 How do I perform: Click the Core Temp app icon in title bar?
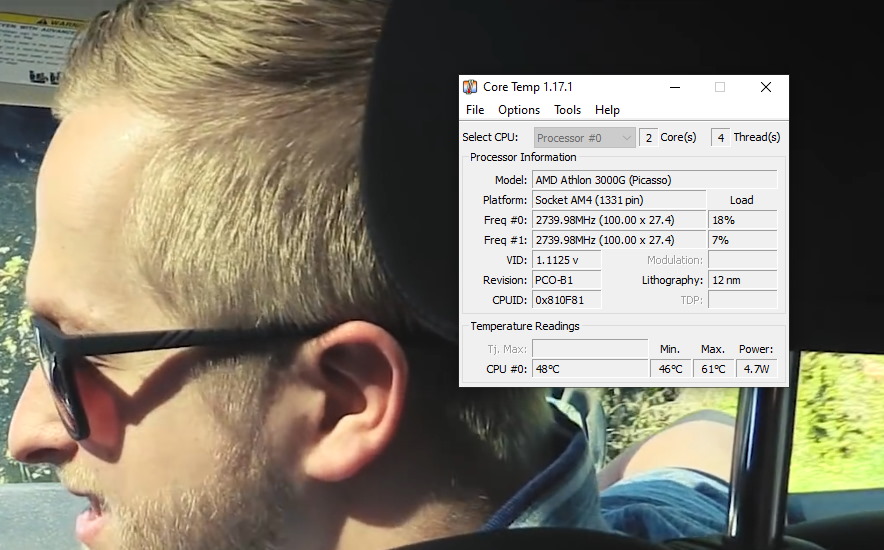(x=470, y=87)
